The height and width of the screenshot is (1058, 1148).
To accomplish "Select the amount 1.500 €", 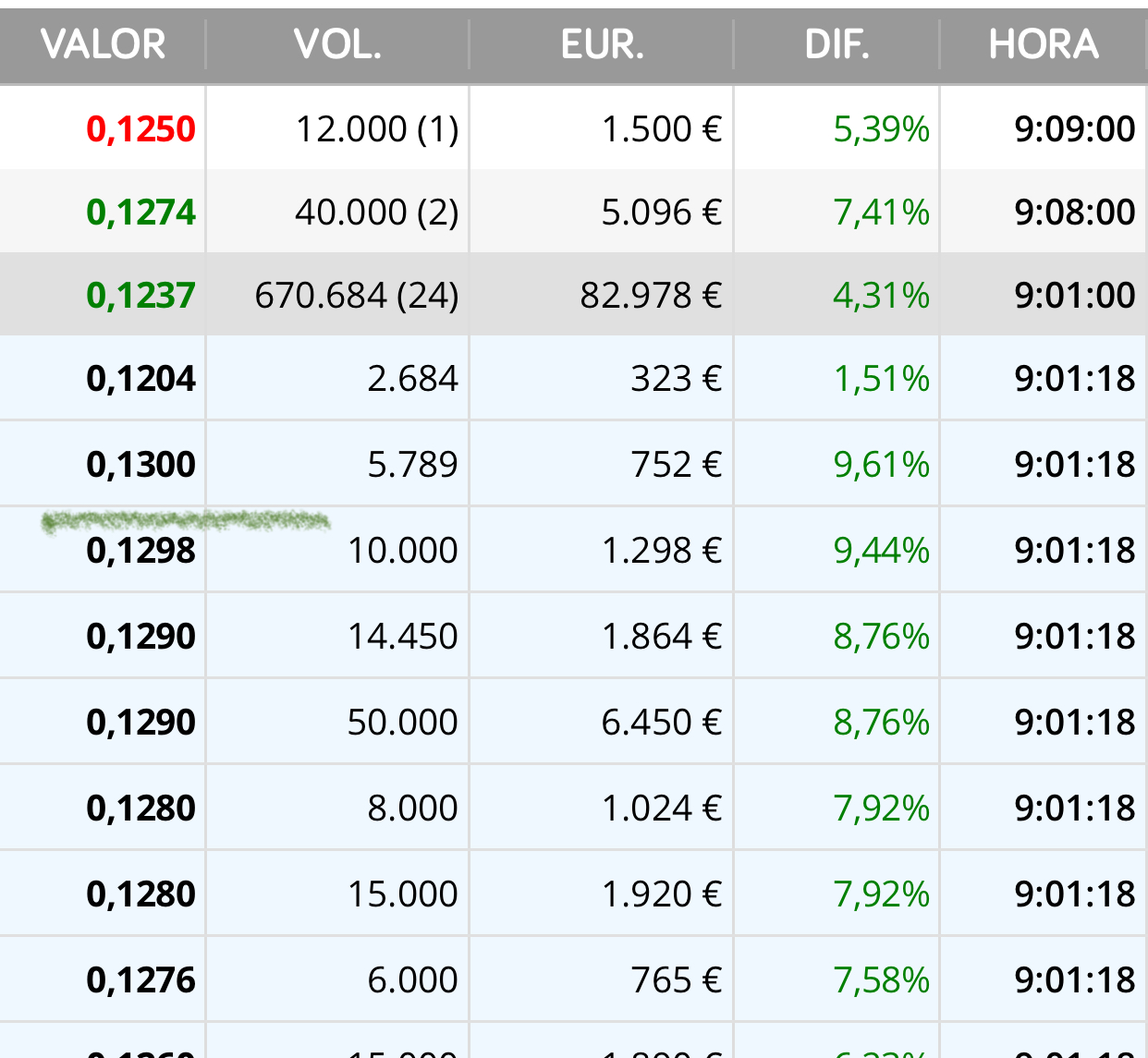I will point(662,129).
